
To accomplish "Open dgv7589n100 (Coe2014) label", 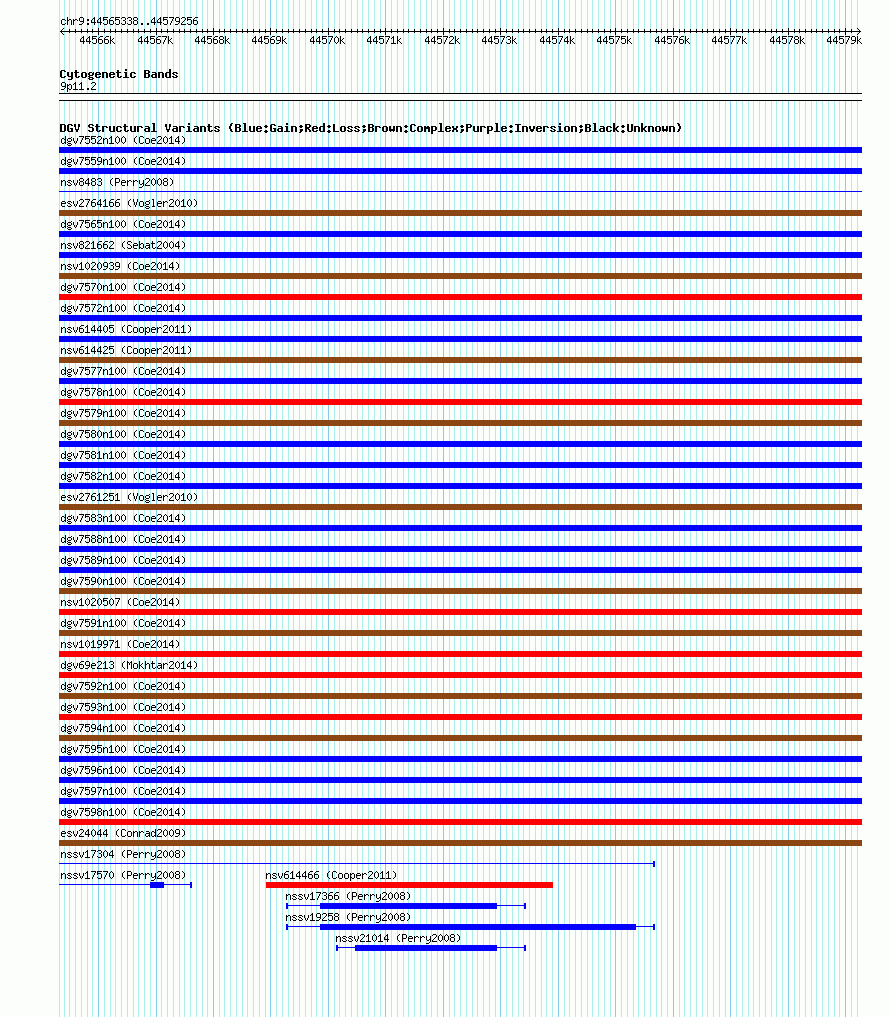I will click(x=123, y=560).
